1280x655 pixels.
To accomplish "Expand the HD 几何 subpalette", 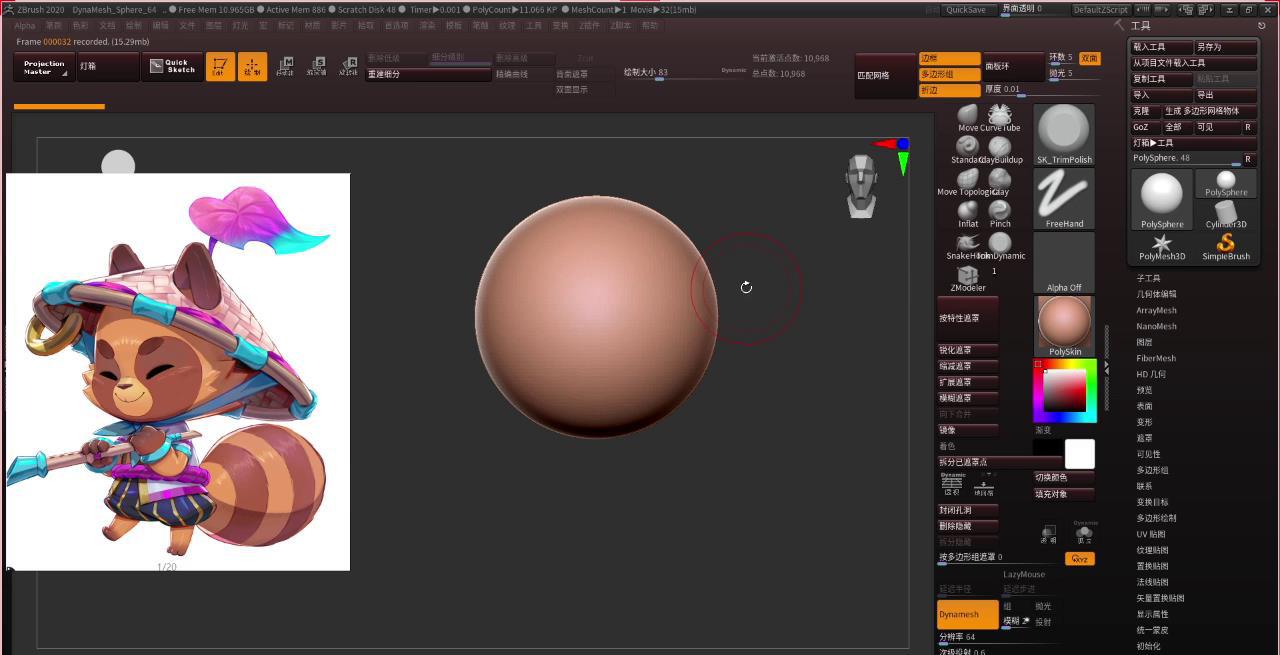I will click(x=1151, y=374).
